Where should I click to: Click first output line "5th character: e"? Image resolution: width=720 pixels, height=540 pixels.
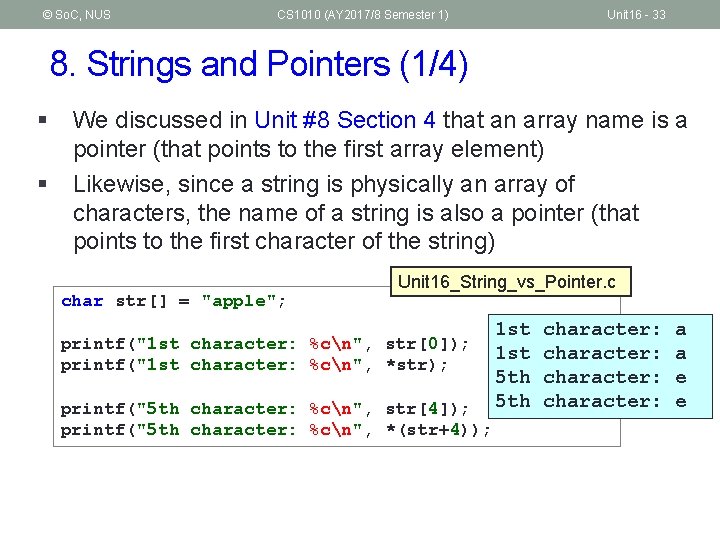pyautogui.click(x=591, y=377)
